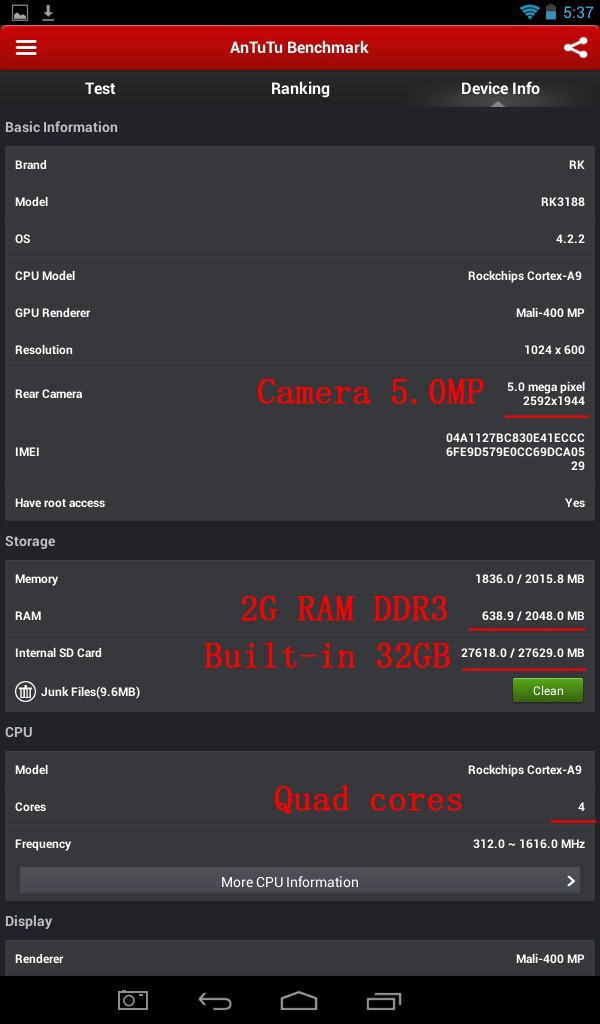Tap the share icon in header
600x1024 pixels.
pos(575,48)
